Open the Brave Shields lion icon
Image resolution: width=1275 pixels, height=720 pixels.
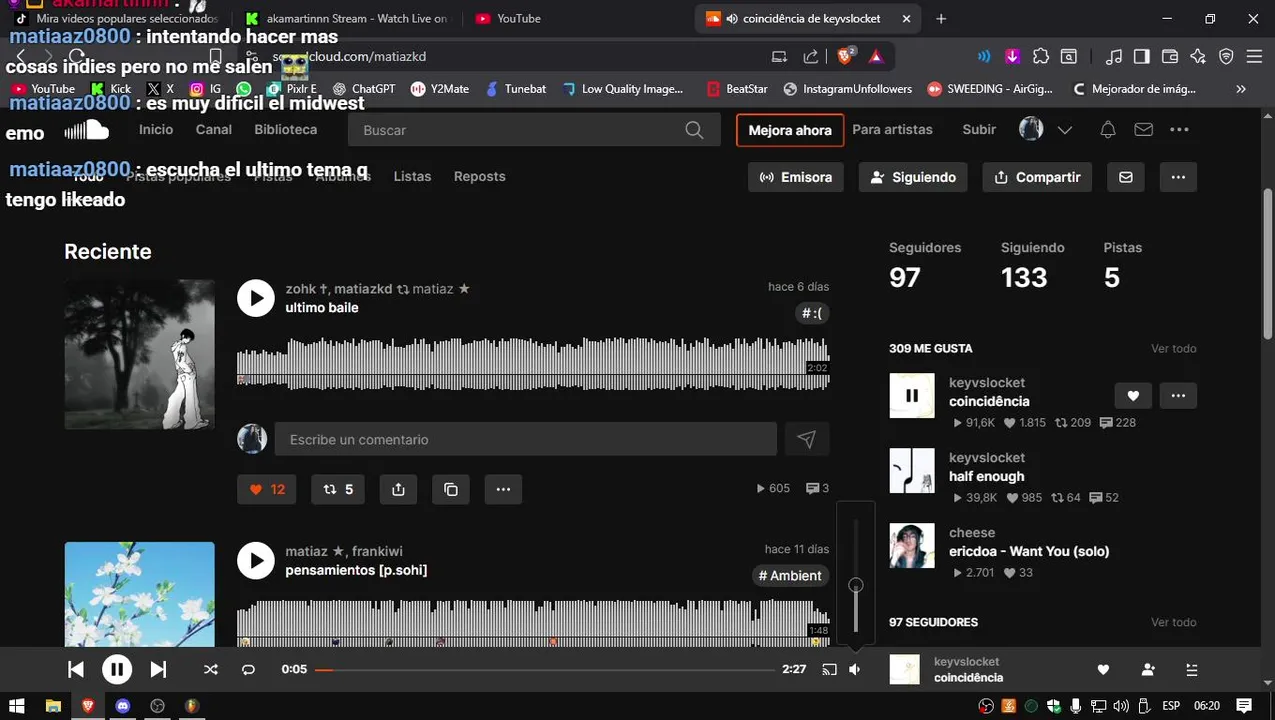pyautogui.click(x=846, y=57)
